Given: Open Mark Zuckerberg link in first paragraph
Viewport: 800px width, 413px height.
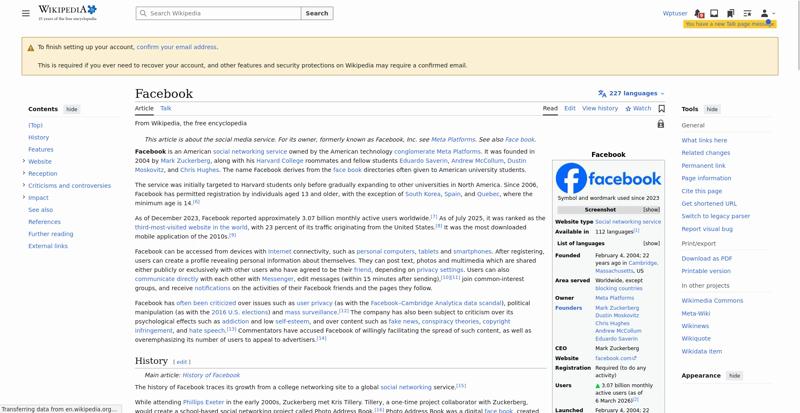Looking at the screenshot, I should coord(185,161).
